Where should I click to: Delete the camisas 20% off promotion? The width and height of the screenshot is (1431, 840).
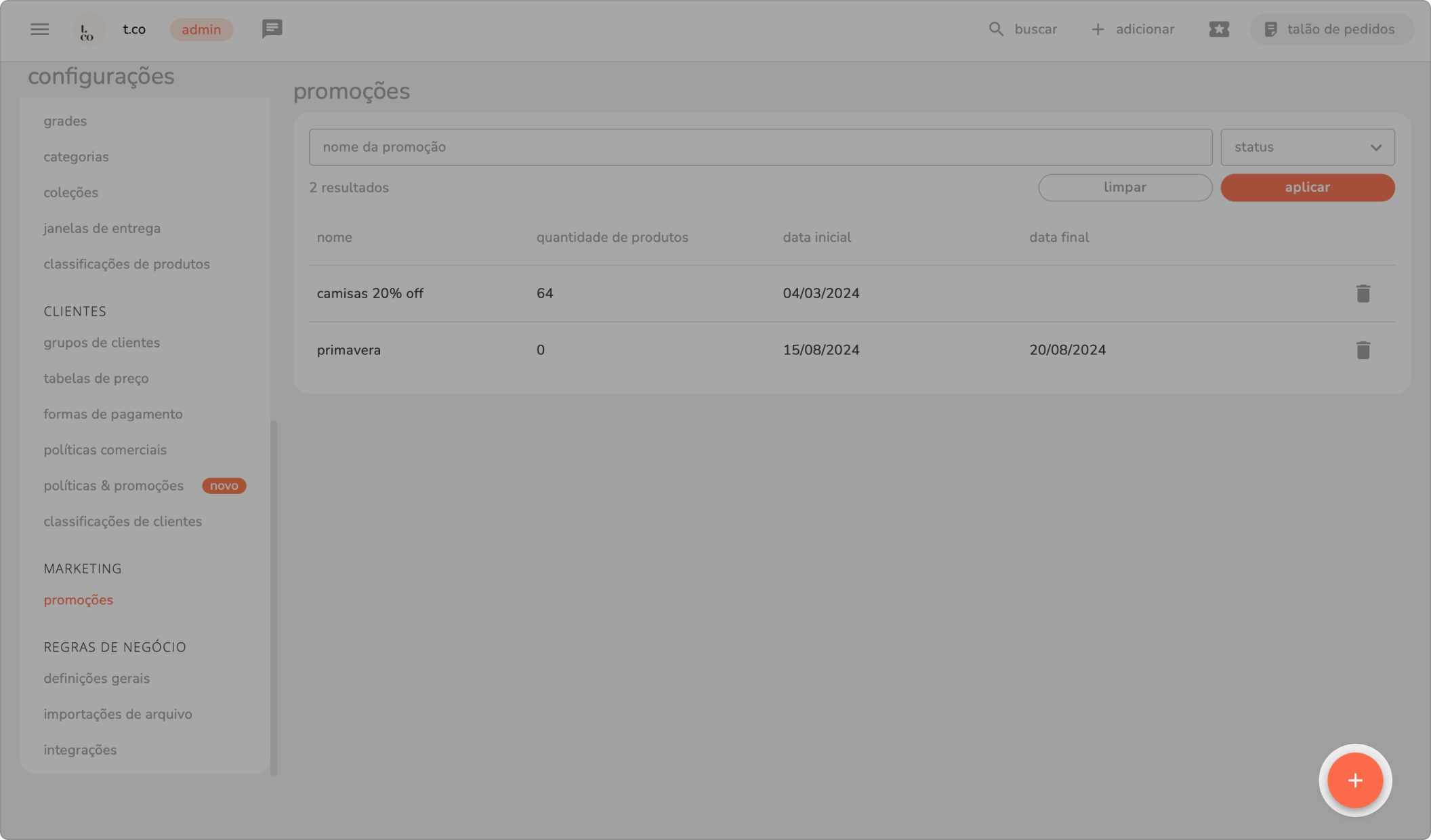(x=1363, y=293)
